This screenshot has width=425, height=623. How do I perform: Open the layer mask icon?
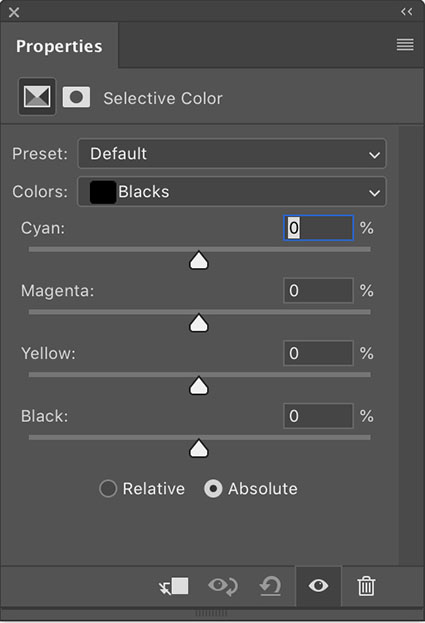coord(76,97)
